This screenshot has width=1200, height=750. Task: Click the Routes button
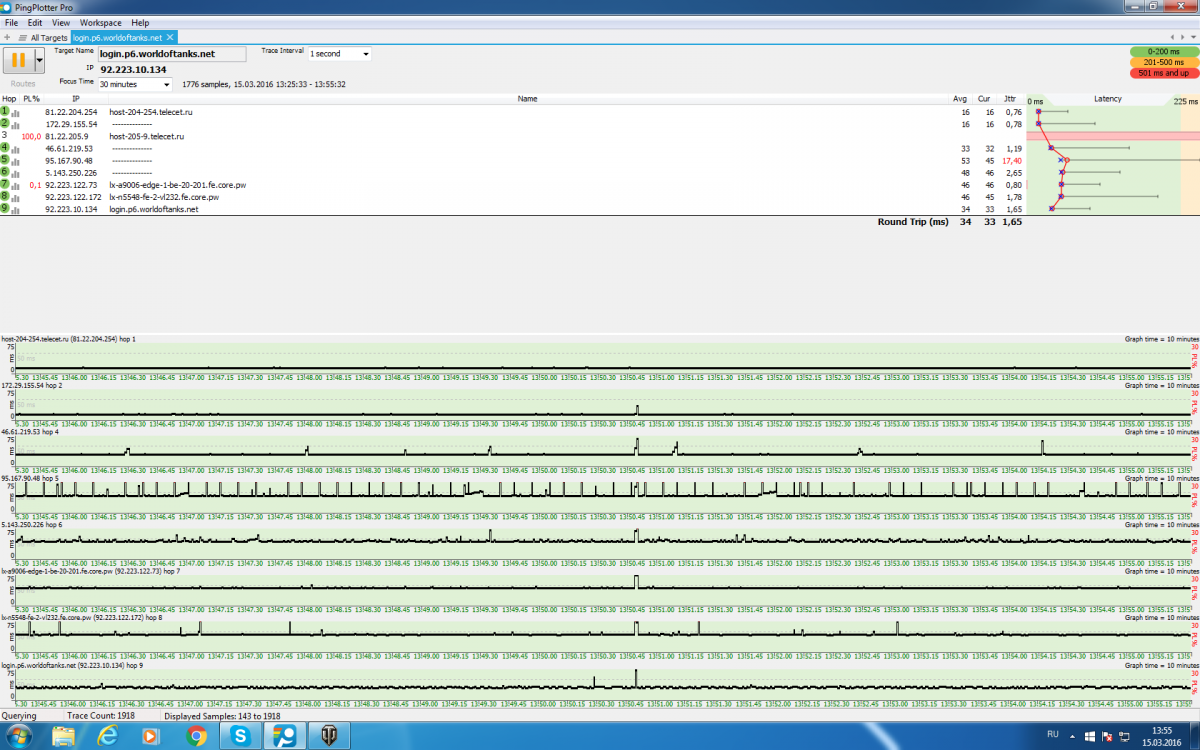pyautogui.click(x=23, y=84)
